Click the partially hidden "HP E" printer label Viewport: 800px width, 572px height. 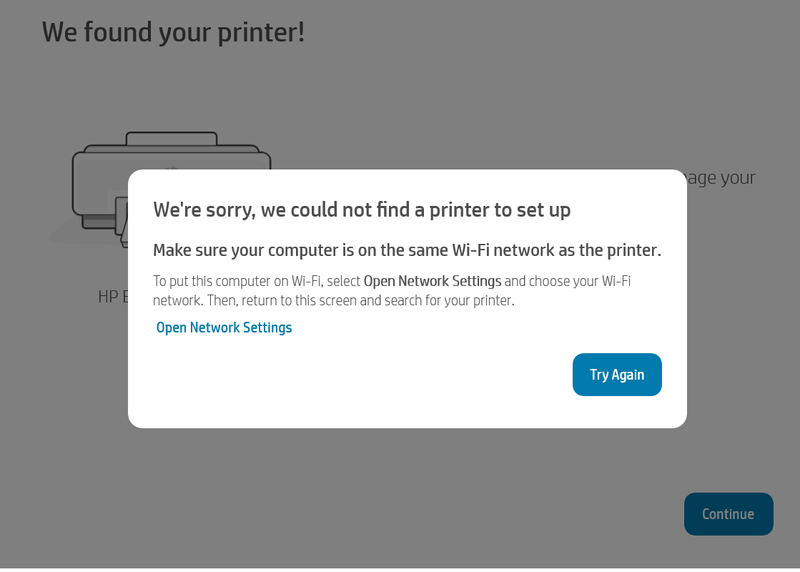coord(109,297)
